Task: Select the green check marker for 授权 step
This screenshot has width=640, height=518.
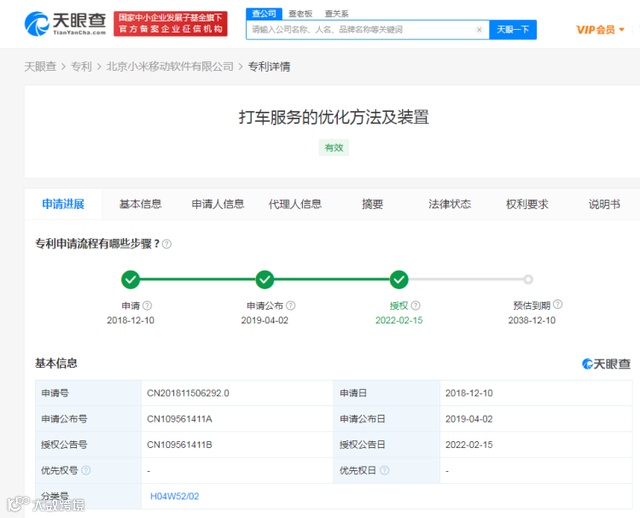Action: point(399,280)
